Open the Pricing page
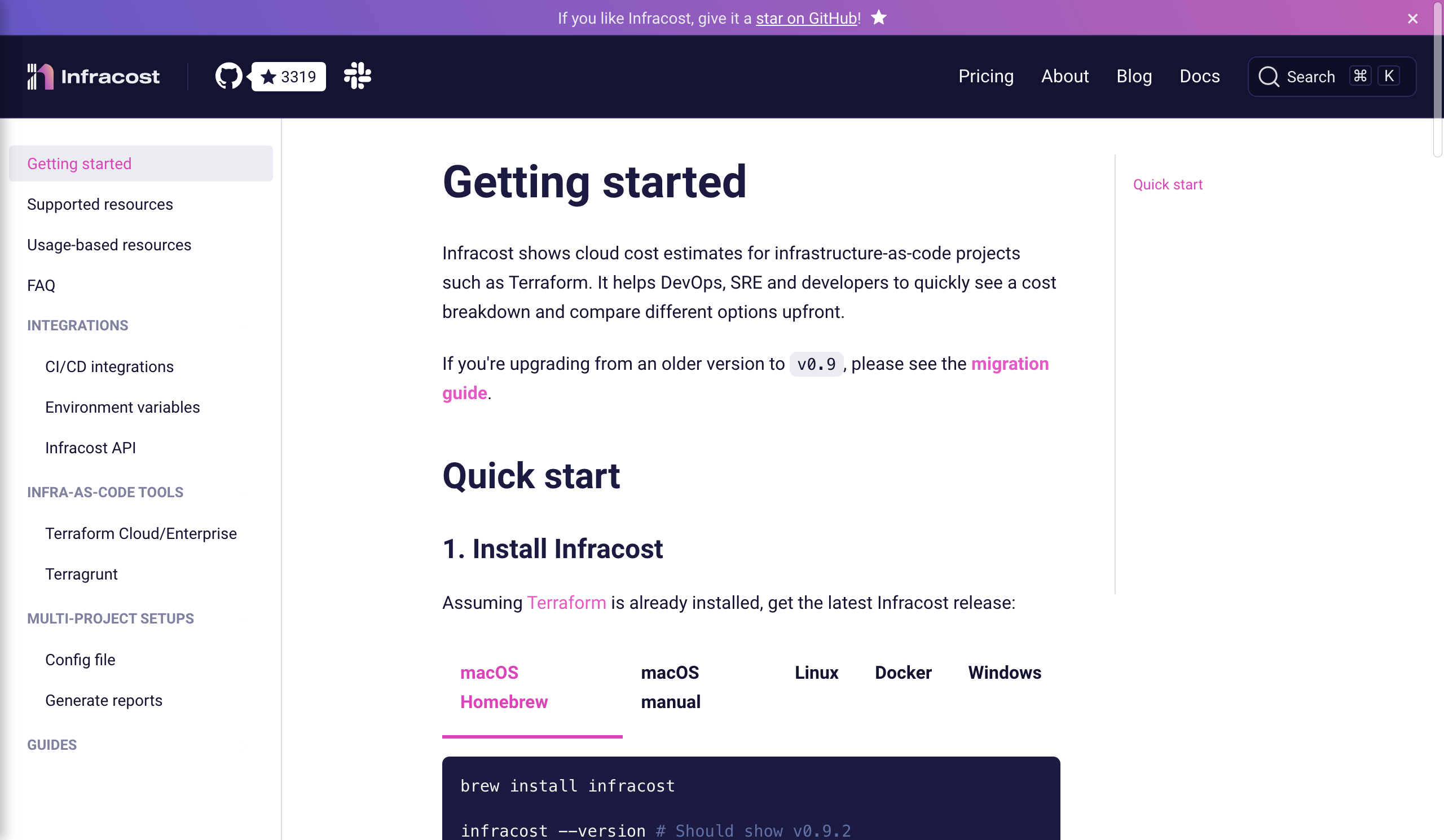 pyautogui.click(x=985, y=76)
